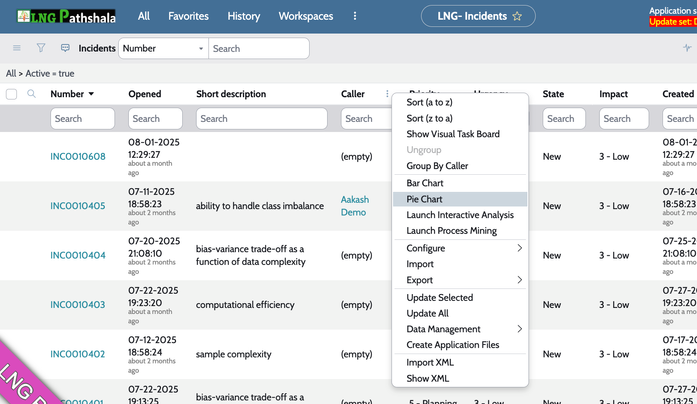Favorite LNG- Incidents with star icon
This screenshot has height=404, width=697.
[517, 16]
